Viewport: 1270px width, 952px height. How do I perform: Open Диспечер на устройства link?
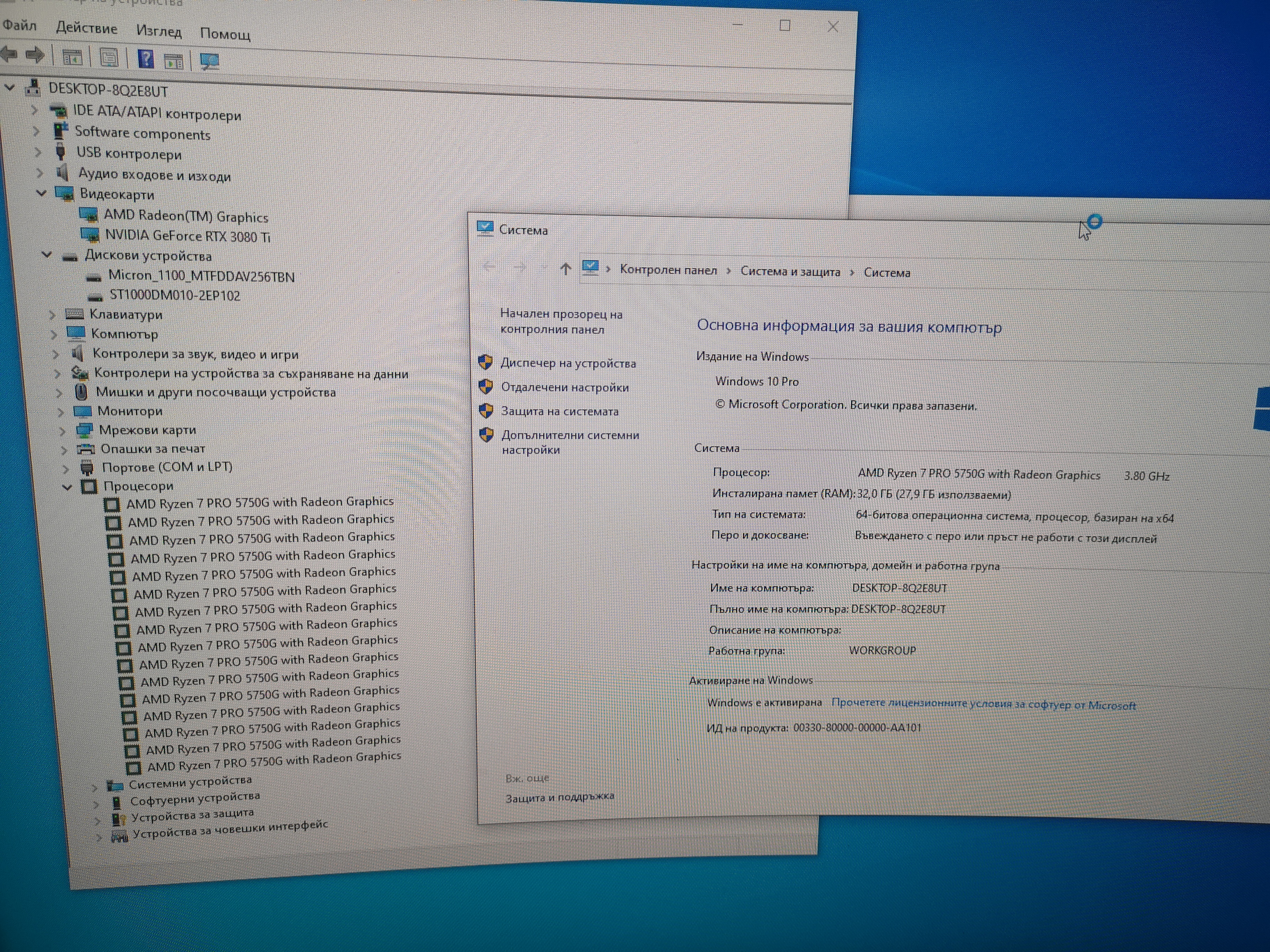pos(569,363)
